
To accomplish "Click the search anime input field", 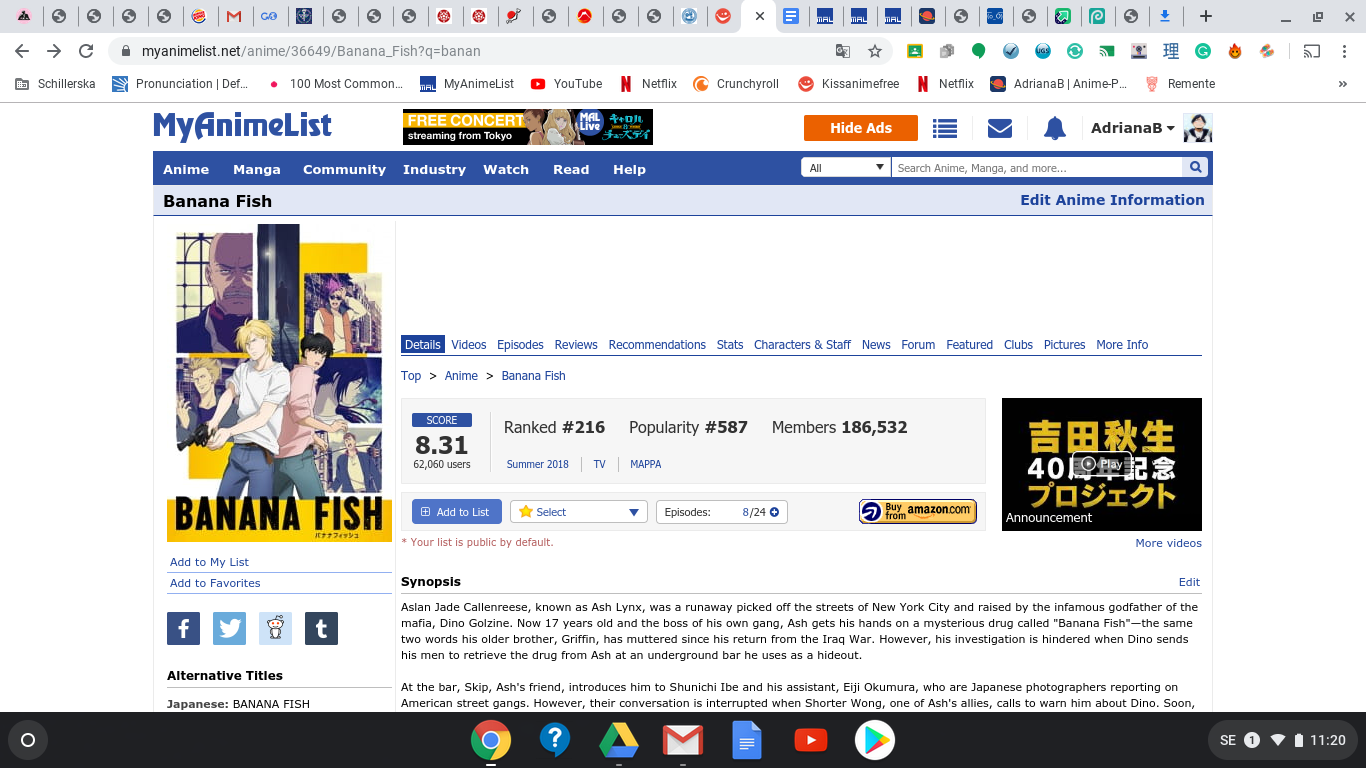I will 1035,168.
